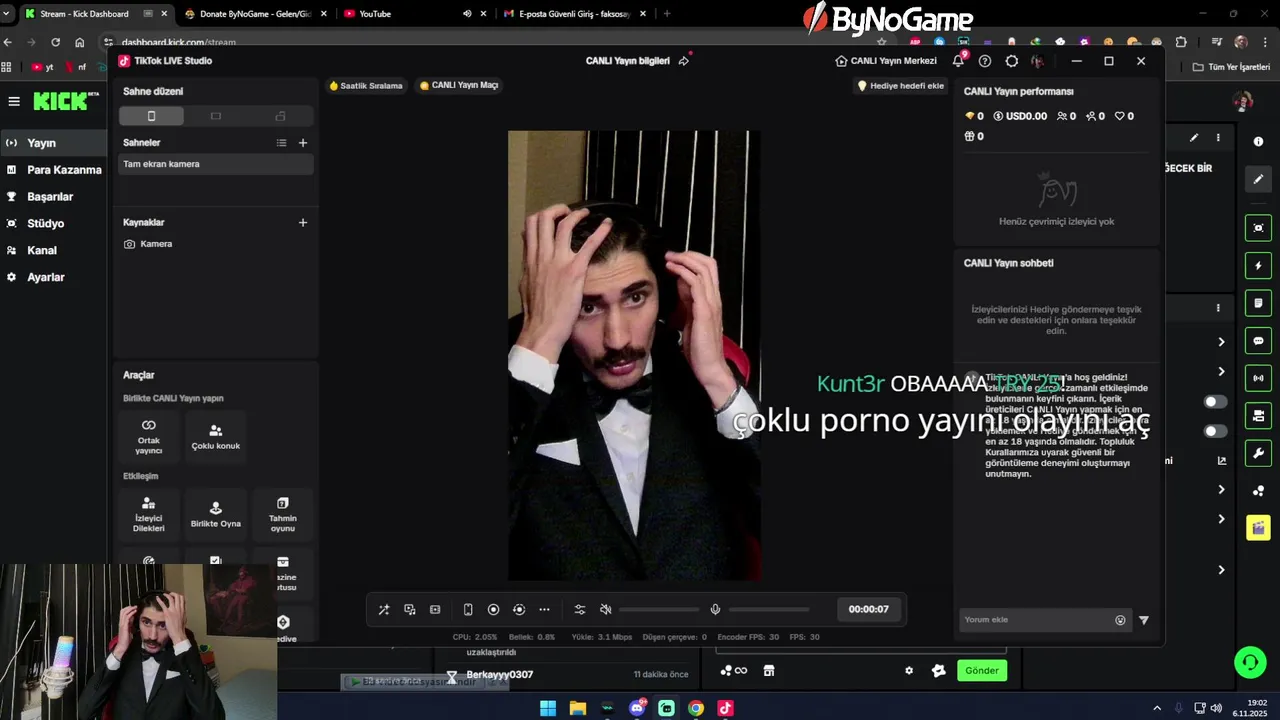This screenshot has width=1280, height=720.
Task: Click the Kick dashboard pencil edit icon
Action: tap(1258, 179)
